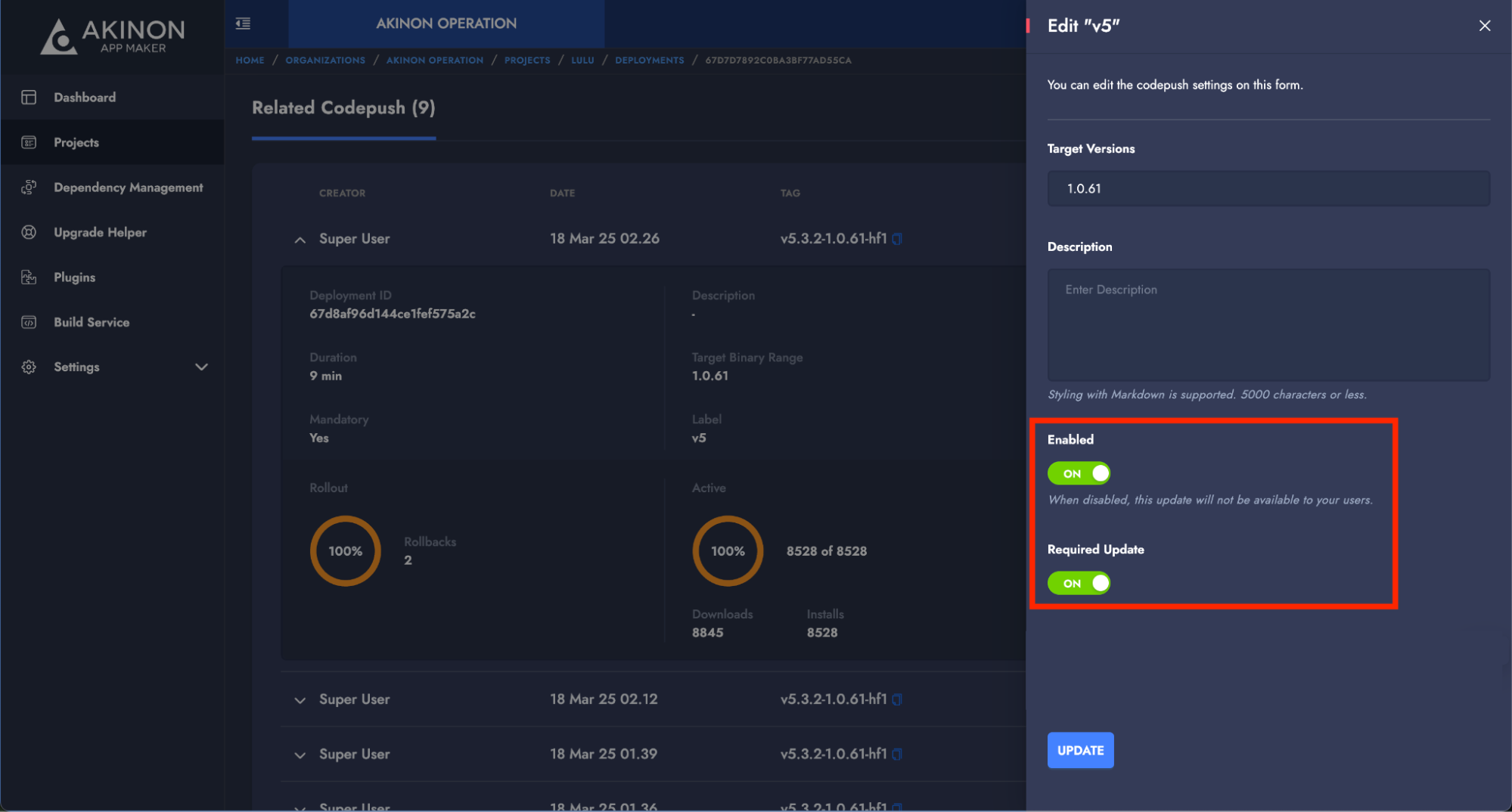The height and width of the screenshot is (812, 1512).
Task: Collapse the 18 Mar 25 02.26 row
Action: coord(300,240)
